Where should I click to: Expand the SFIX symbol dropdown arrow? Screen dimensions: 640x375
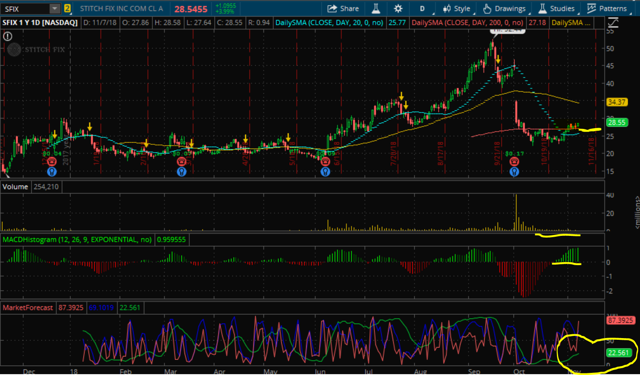coord(55,9)
